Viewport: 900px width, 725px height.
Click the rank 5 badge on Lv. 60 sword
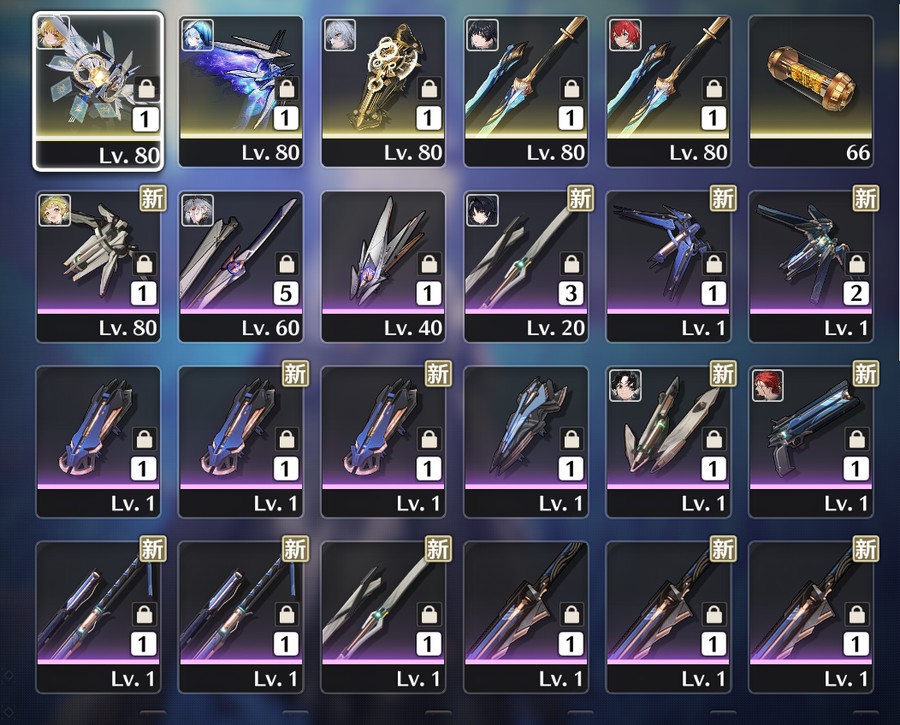click(x=286, y=293)
